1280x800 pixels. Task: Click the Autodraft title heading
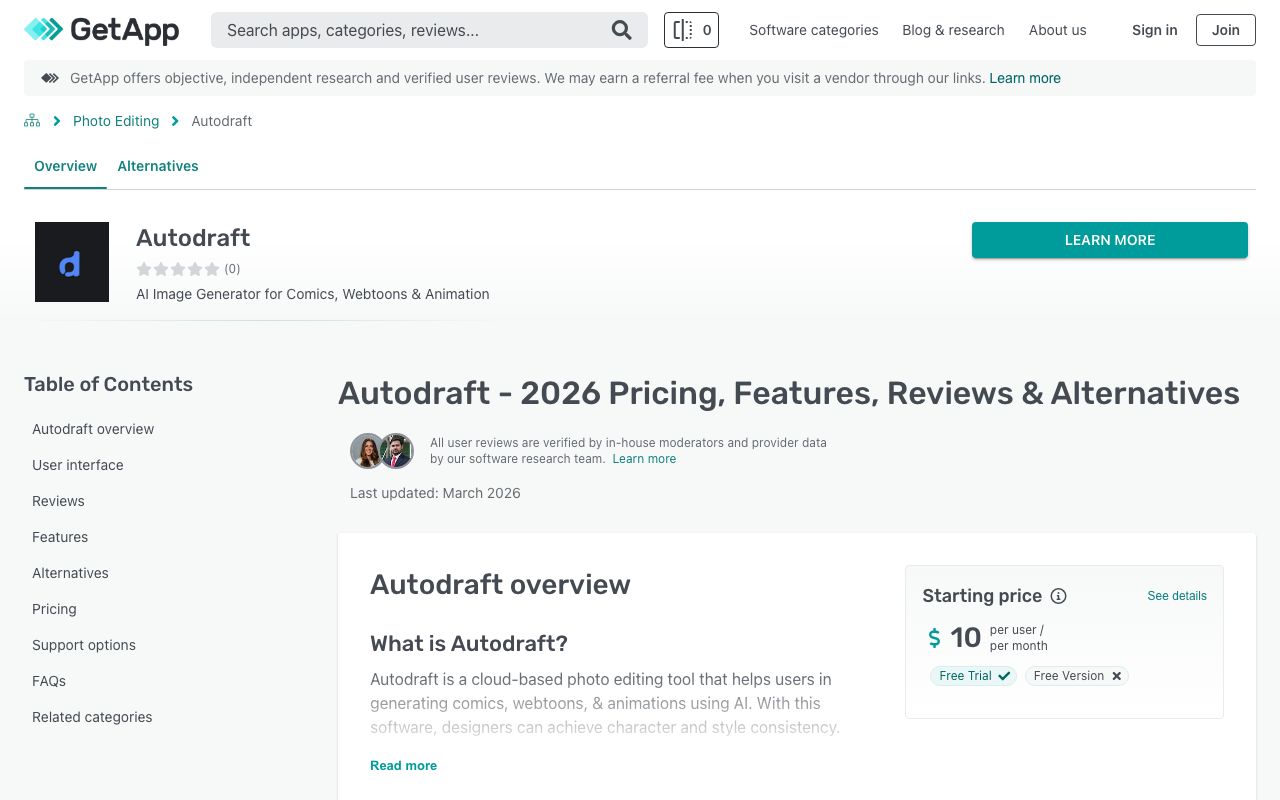click(193, 238)
